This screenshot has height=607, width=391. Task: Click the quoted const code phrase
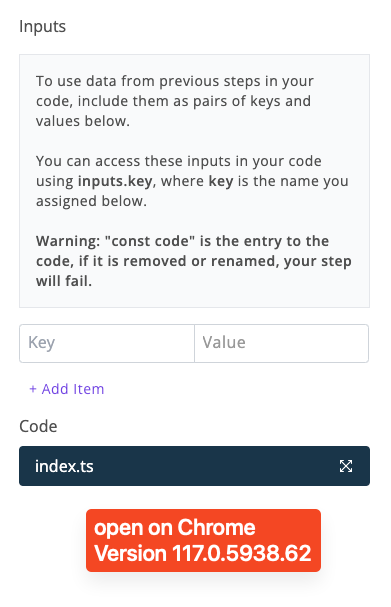[150, 241]
